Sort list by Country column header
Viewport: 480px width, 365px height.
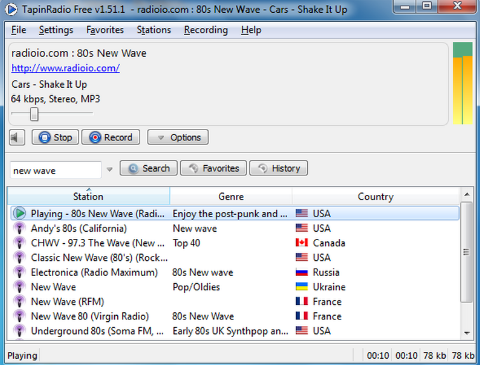point(376,196)
